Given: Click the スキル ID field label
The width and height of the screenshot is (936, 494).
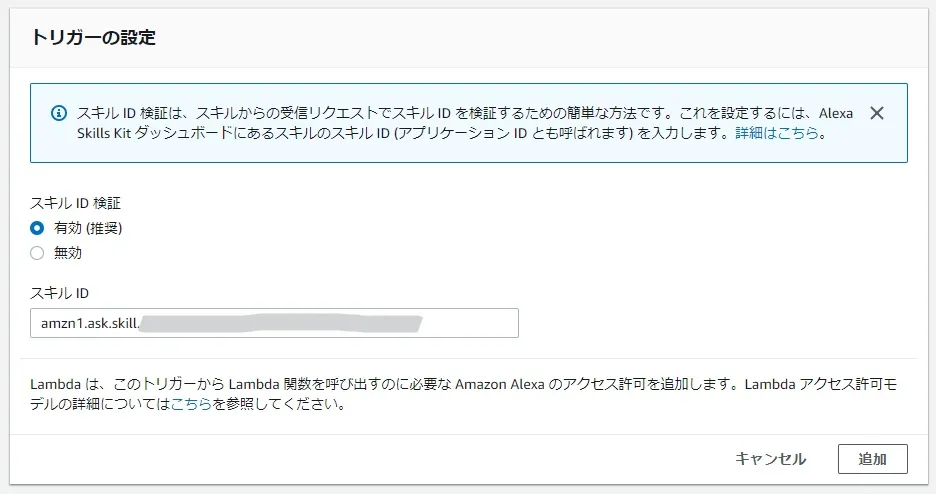Looking at the screenshot, I should [60, 293].
